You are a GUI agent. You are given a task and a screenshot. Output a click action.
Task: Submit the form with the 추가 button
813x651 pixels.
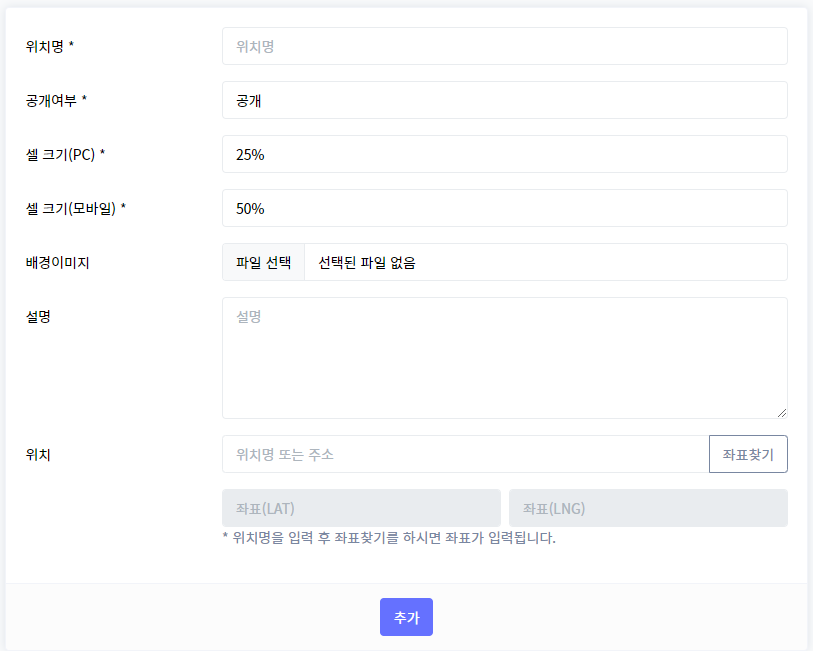tap(406, 617)
